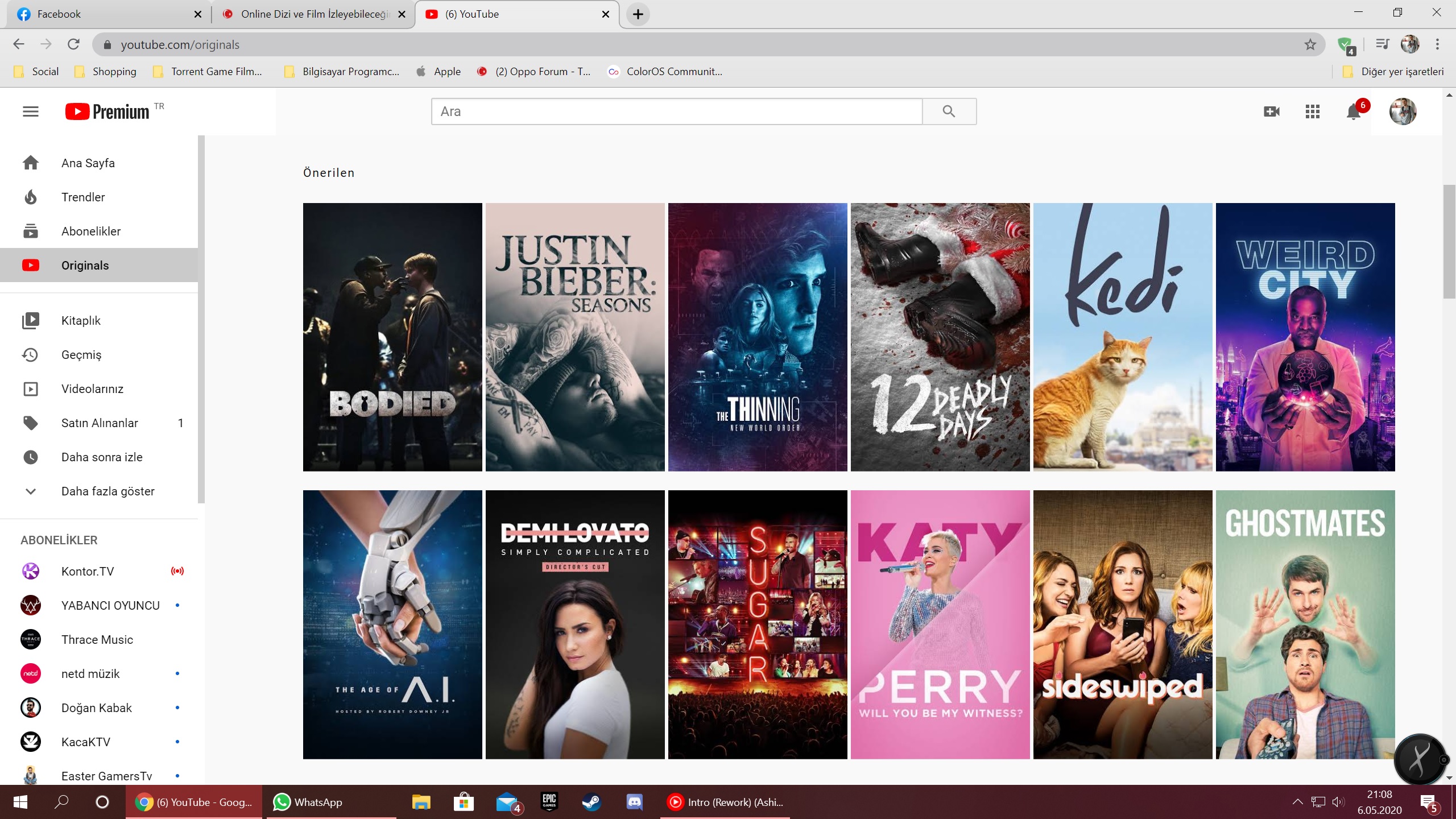Open KacaKTV channel

click(99, 742)
